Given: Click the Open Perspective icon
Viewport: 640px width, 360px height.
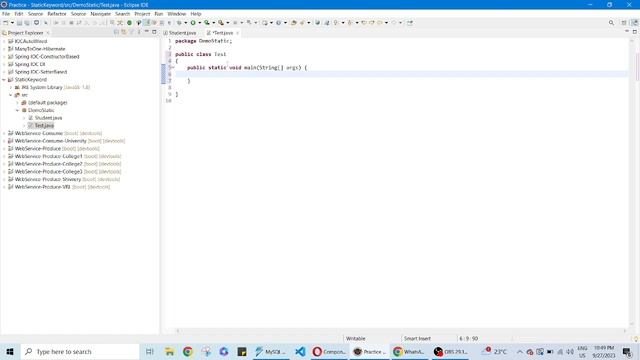Looking at the screenshot, I should (x=624, y=23).
